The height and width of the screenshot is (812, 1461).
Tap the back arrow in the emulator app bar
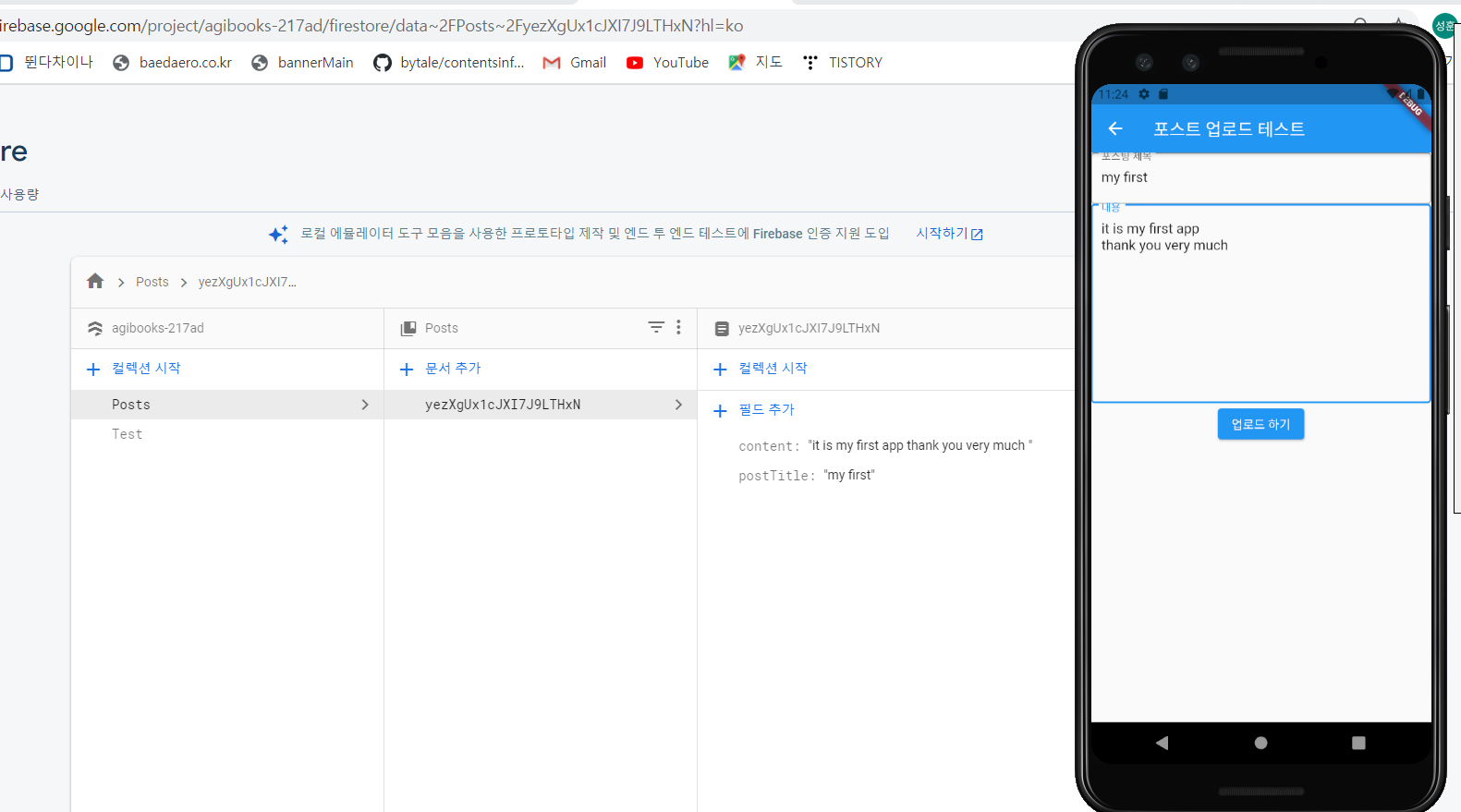[x=1115, y=128]
